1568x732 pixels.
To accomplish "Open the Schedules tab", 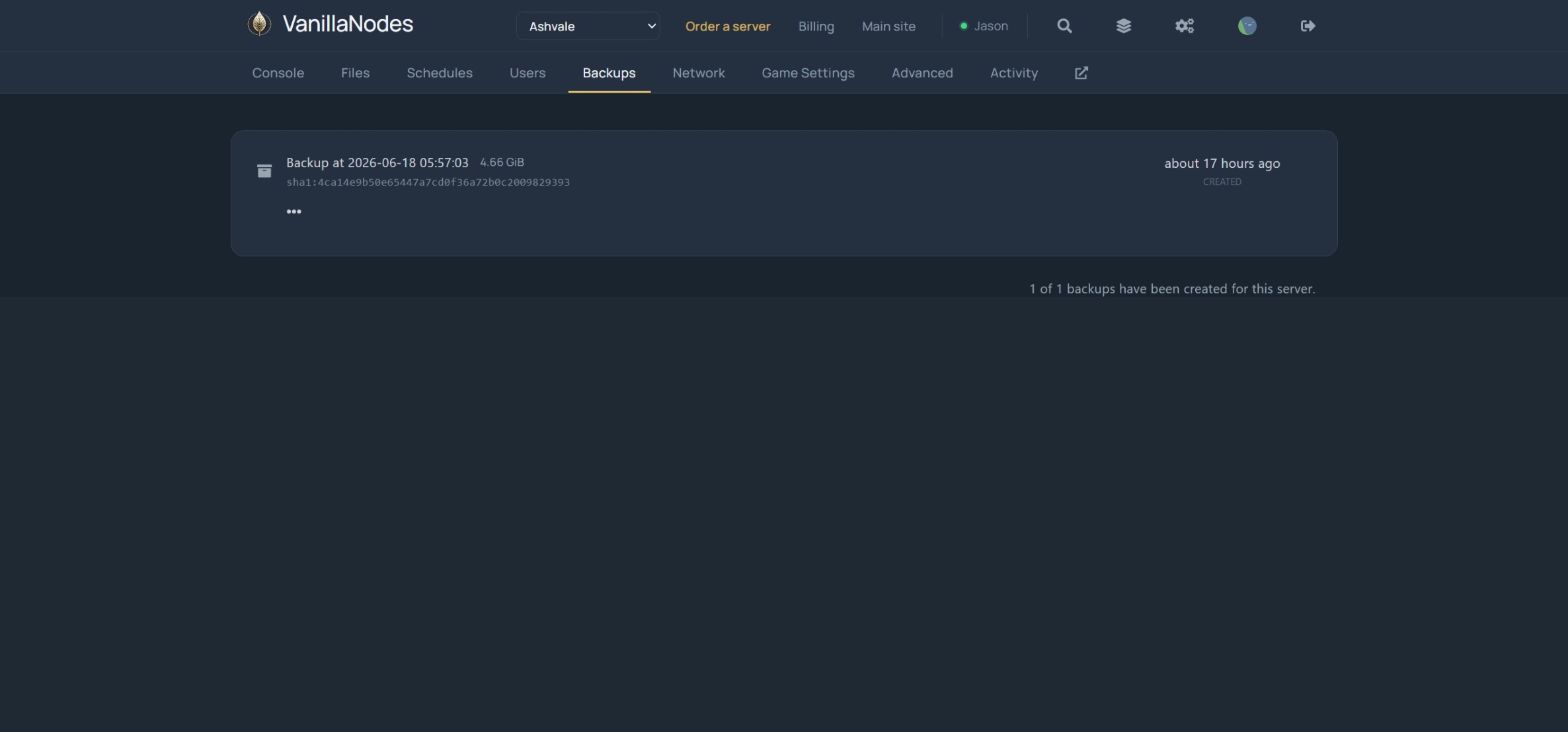I will point(440,73).
